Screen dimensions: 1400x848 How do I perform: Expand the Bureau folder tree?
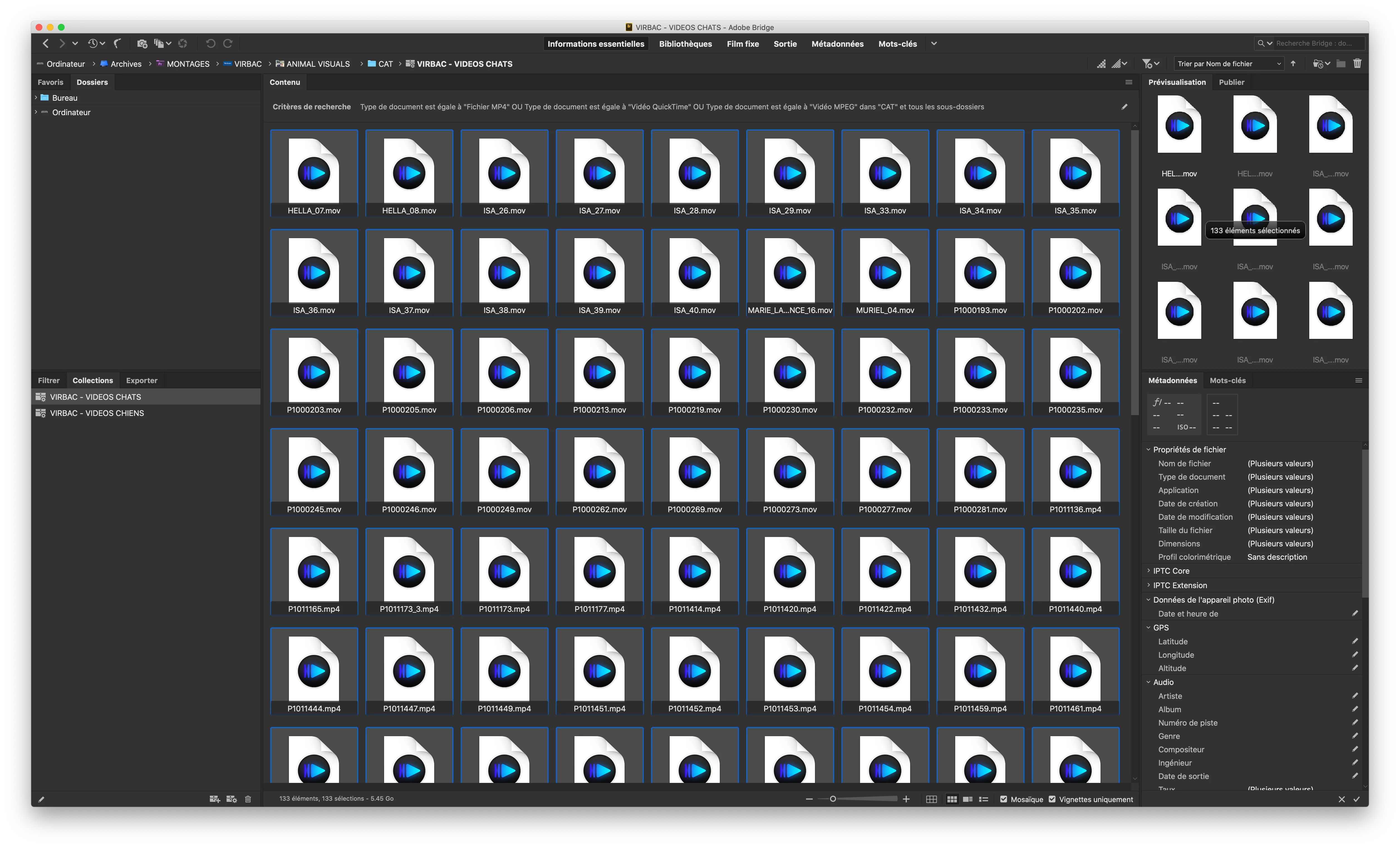pyautogui.click(x=36, y=98)
